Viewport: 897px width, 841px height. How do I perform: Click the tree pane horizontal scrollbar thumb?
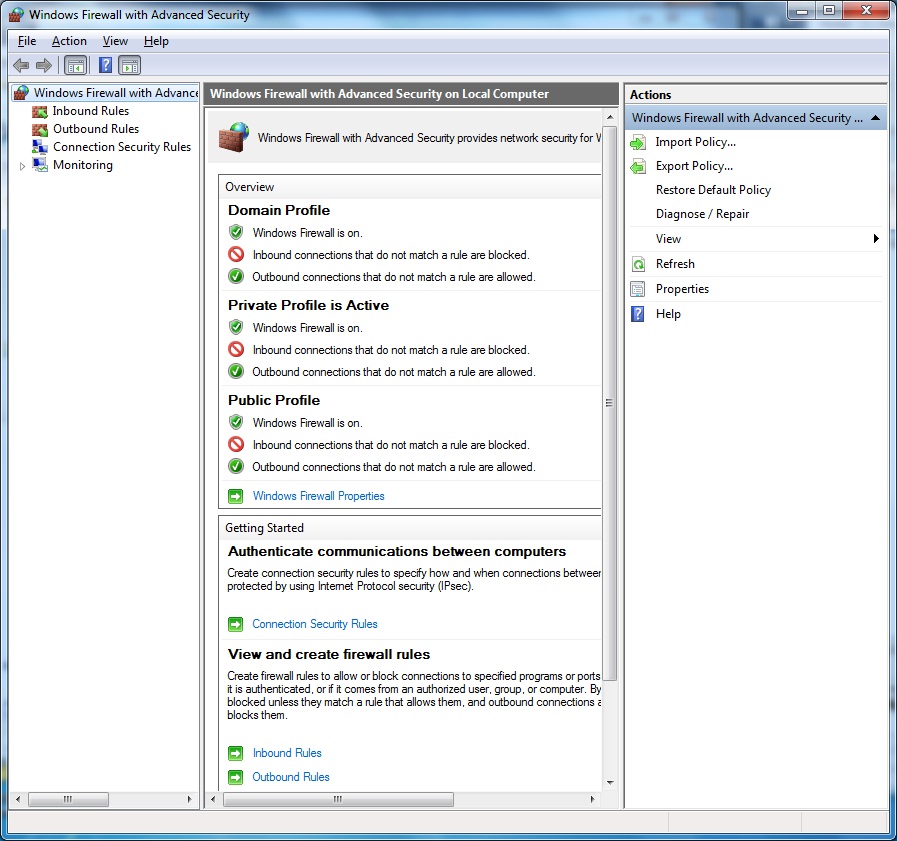68,799
